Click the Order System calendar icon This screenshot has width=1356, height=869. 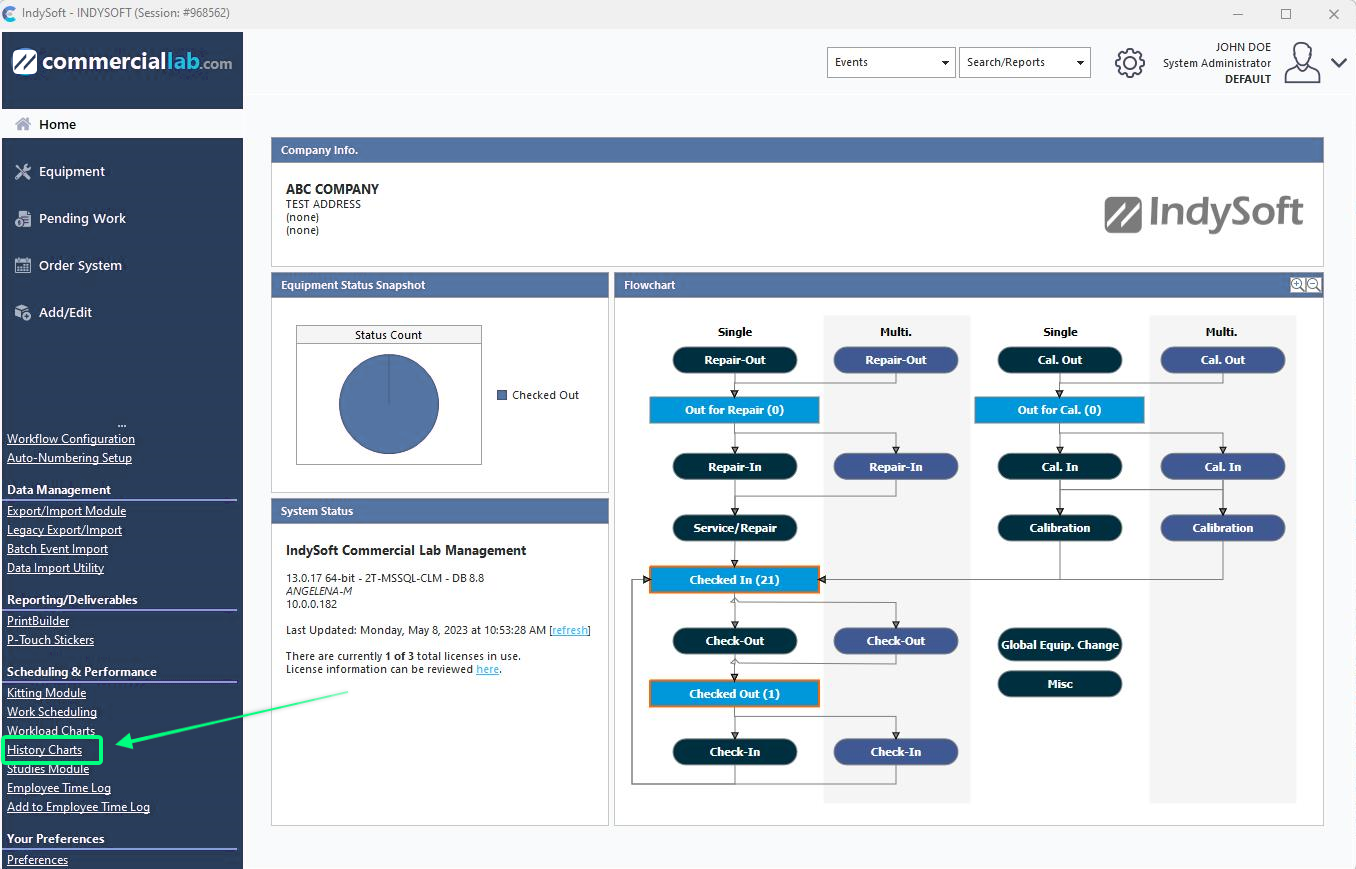23,265
